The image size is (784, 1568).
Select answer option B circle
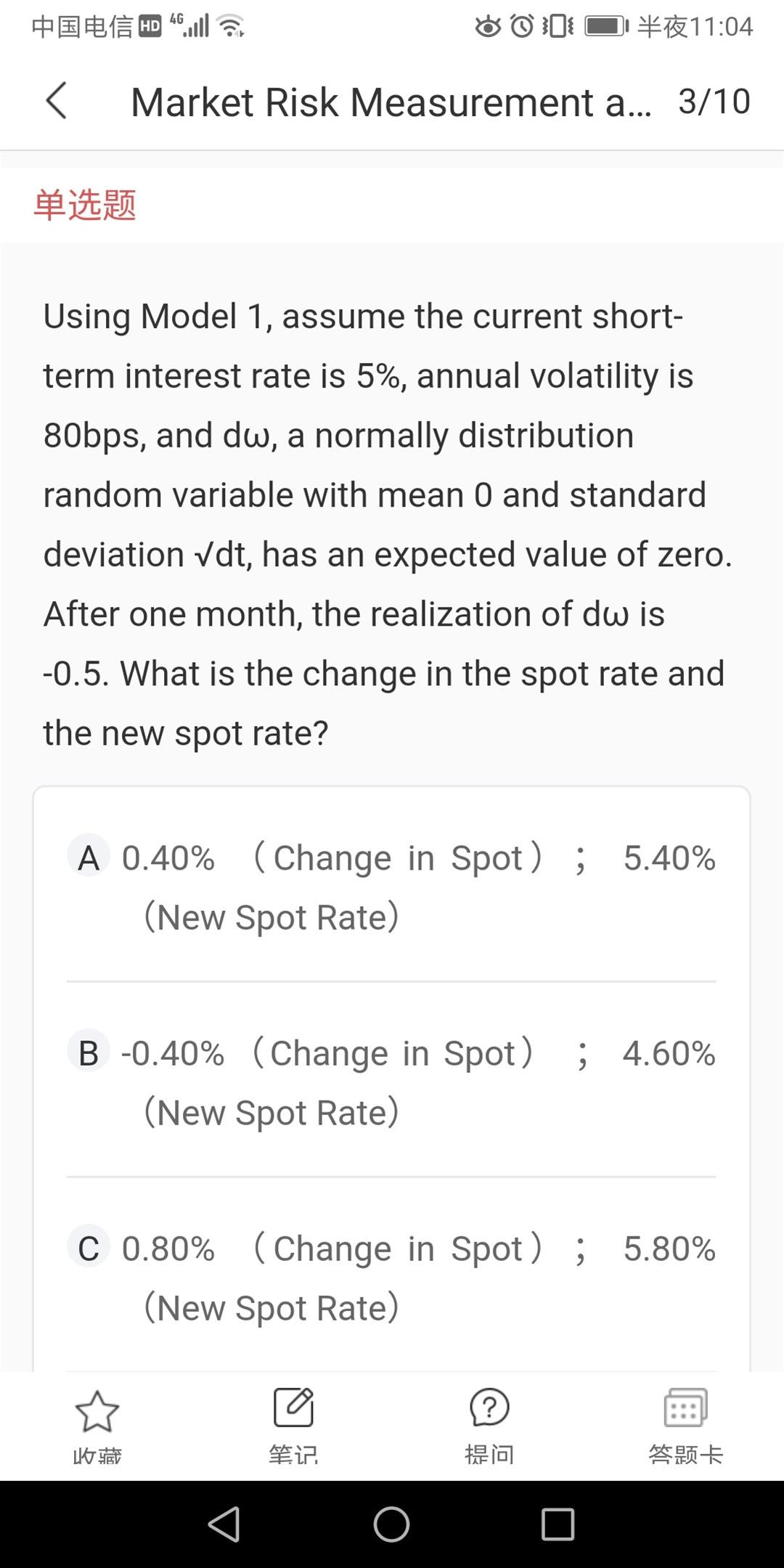[89, 1053]
